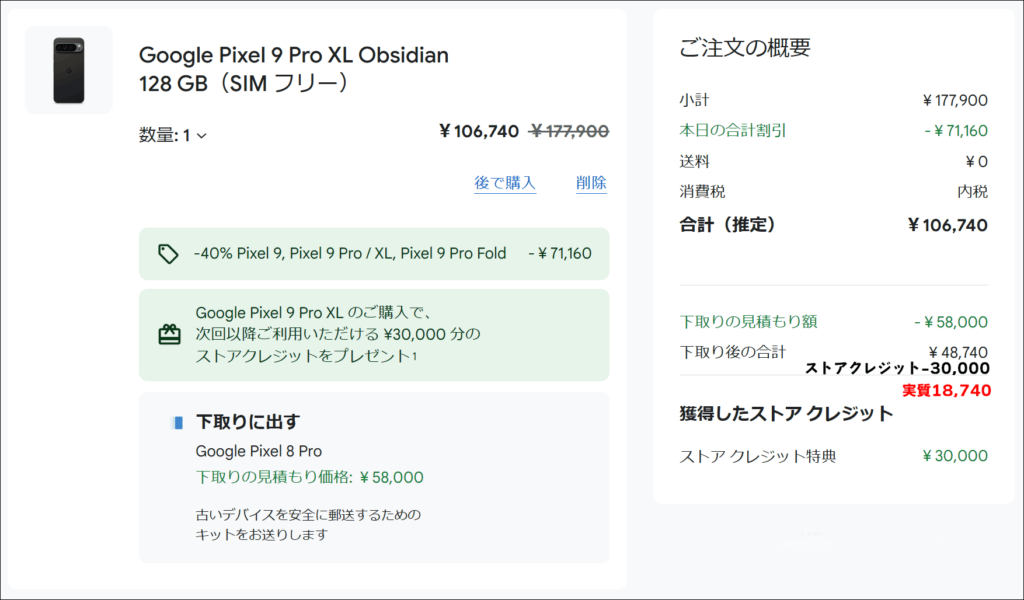This screenshot has height=600, width=1024.
Task: Click the 本日の合計割引 line in order summary
Action: pos(833,131)
